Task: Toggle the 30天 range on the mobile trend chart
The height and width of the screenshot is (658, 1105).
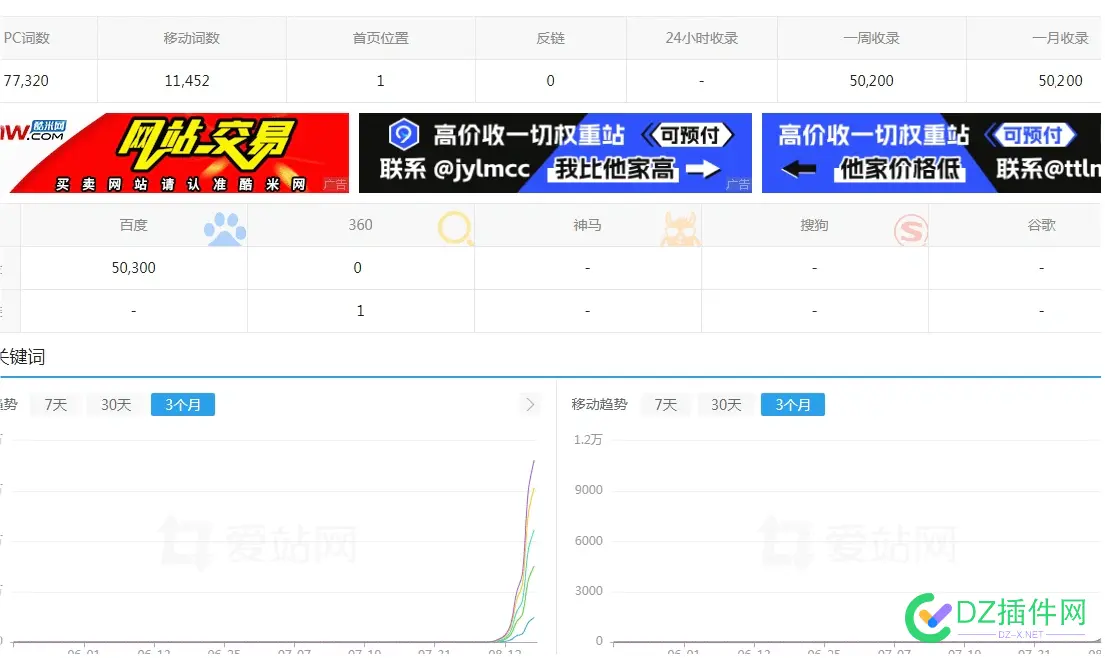Action: coord(725,404)
